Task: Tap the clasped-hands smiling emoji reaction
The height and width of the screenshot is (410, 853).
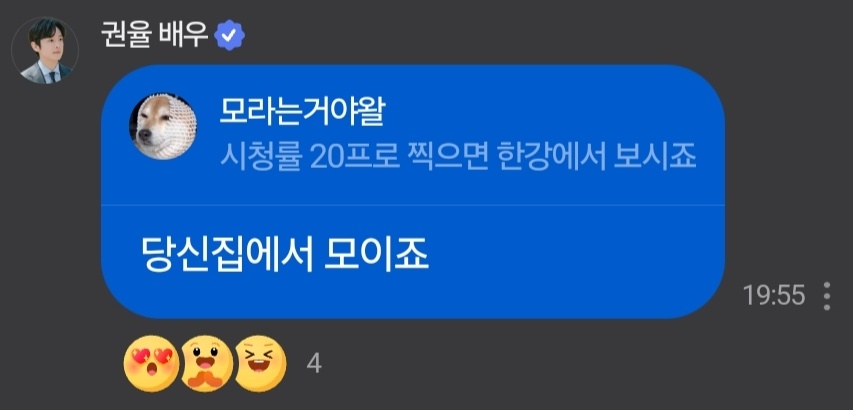Action: point(206,363)
